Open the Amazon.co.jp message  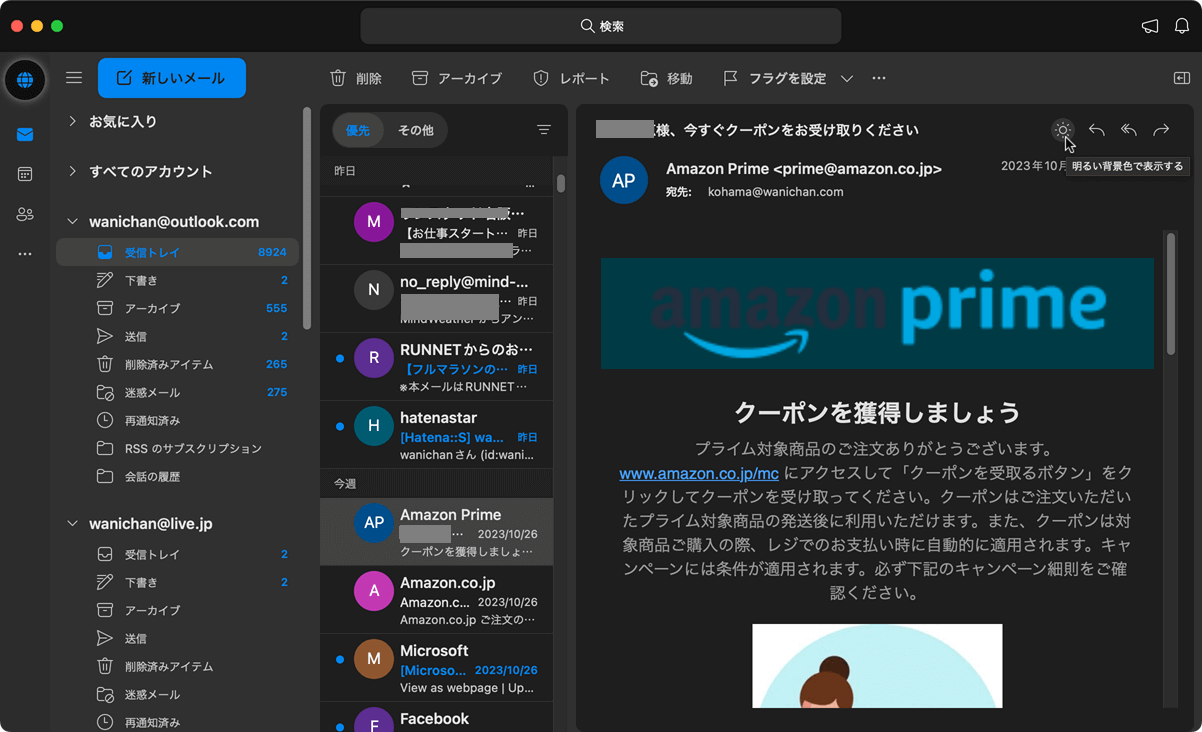pyautogui.click(x=436, y=600)
